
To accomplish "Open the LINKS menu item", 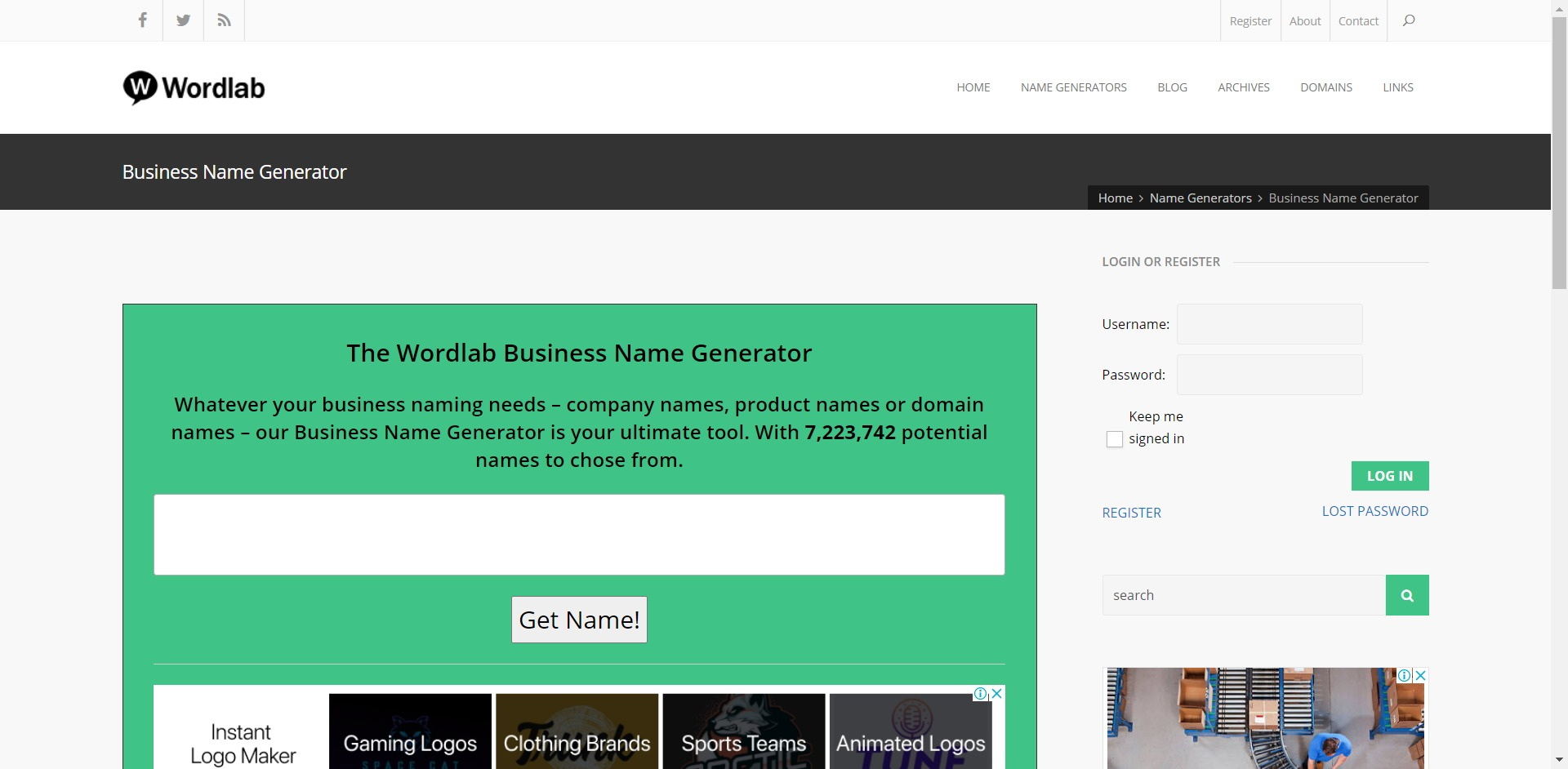I will coord(1398,87).
